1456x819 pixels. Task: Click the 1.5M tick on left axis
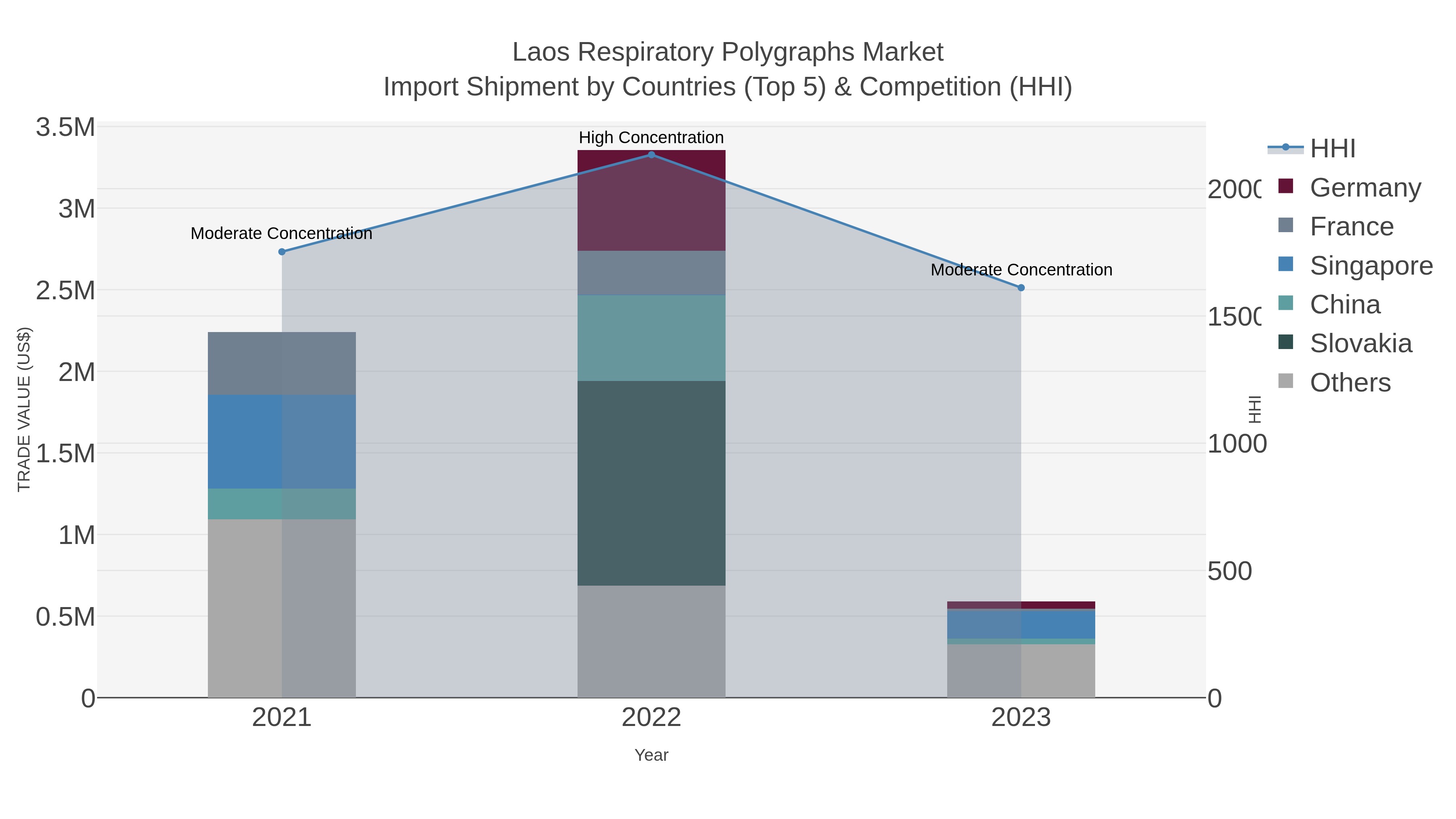[66, 453]
